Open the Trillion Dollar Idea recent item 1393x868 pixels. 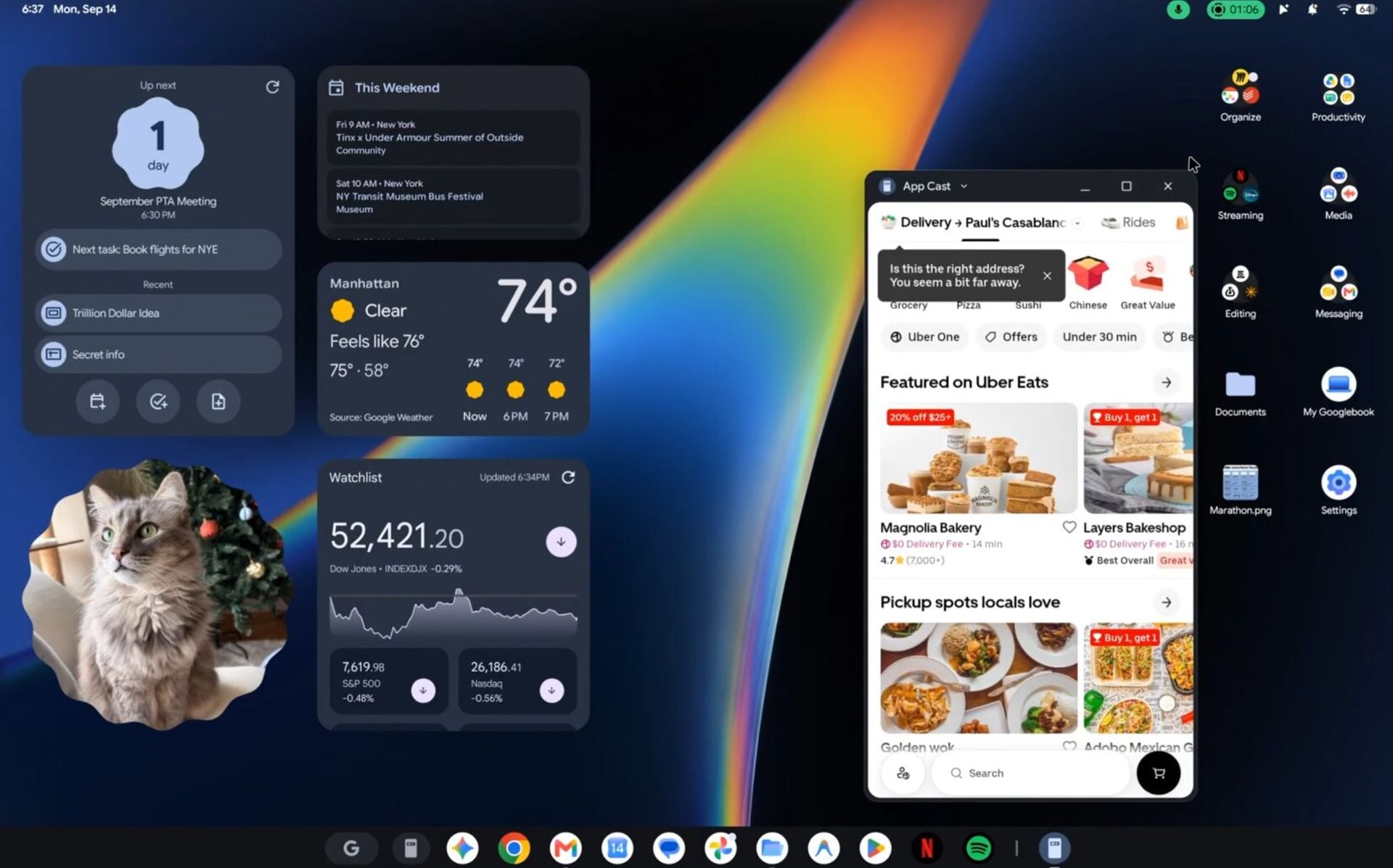(x=158, y=313)
